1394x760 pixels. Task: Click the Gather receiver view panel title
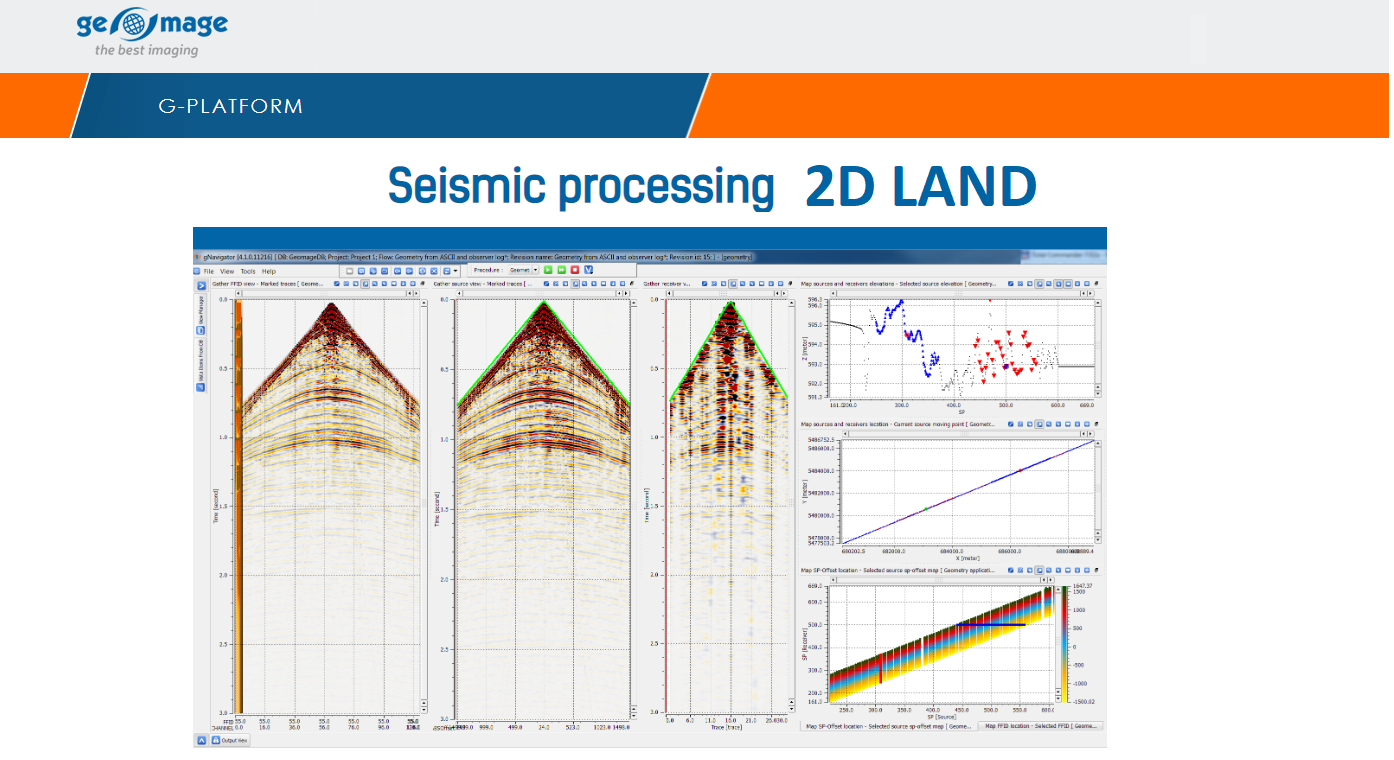click(x=668, y=284)
